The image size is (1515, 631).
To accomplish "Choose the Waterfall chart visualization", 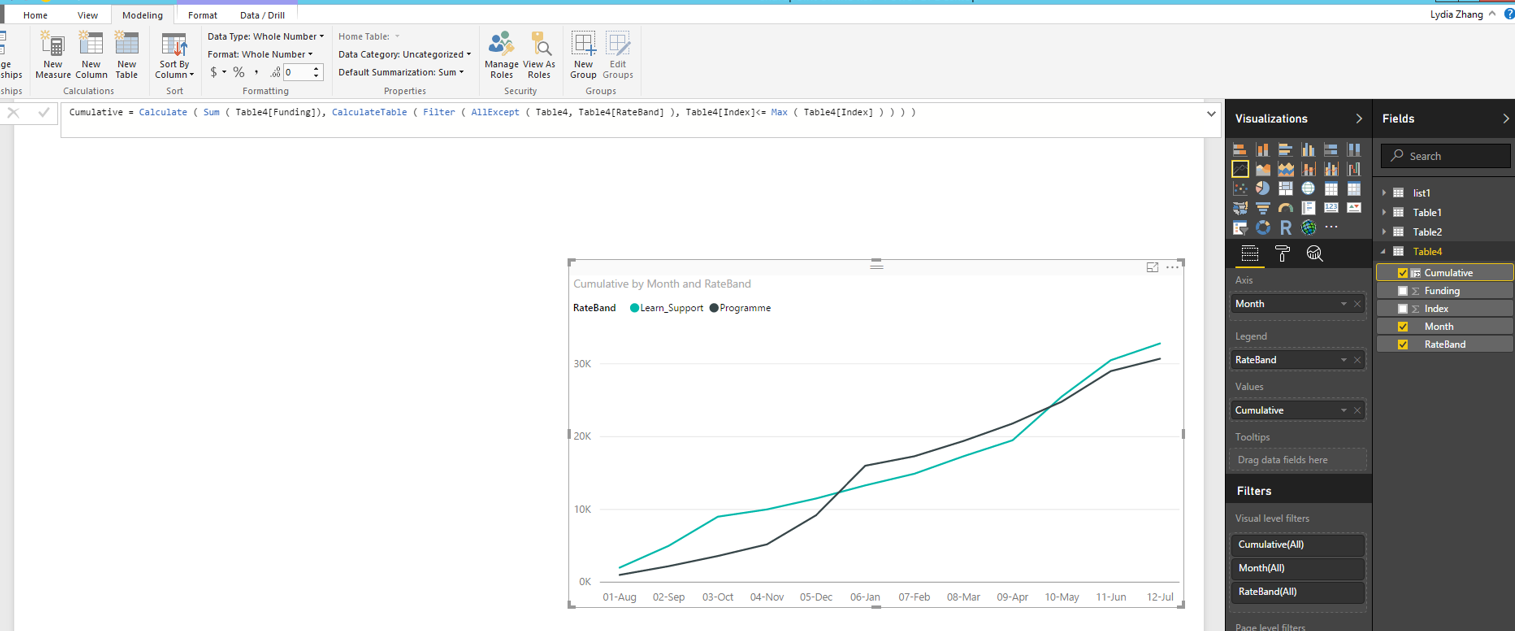I will 1354,169.
